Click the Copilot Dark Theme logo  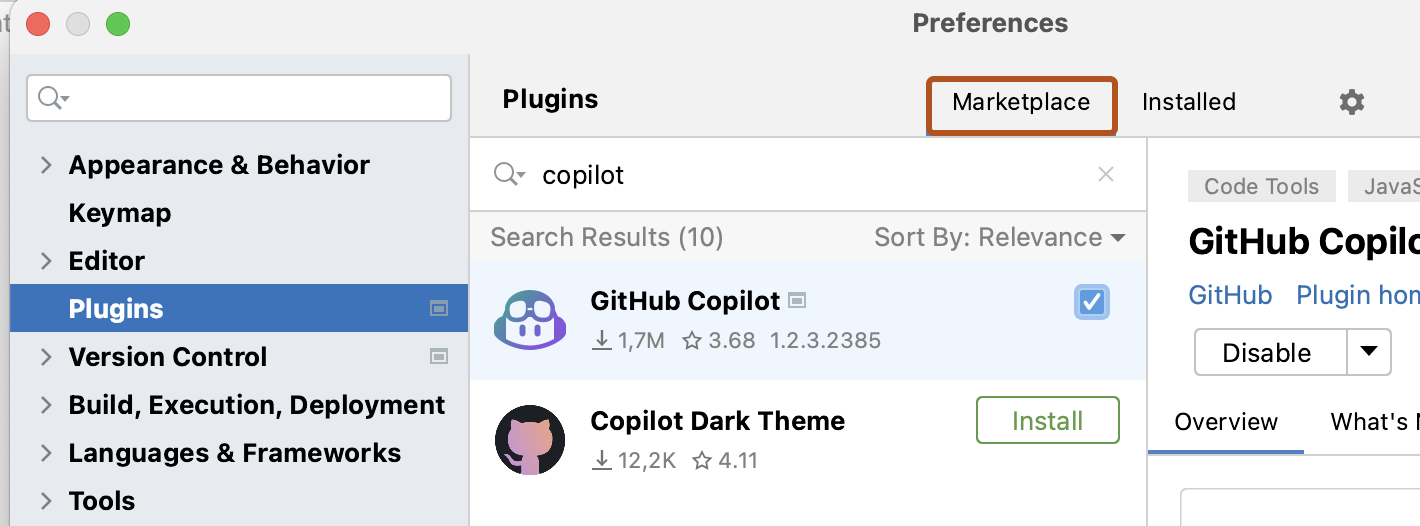(530, 440)
